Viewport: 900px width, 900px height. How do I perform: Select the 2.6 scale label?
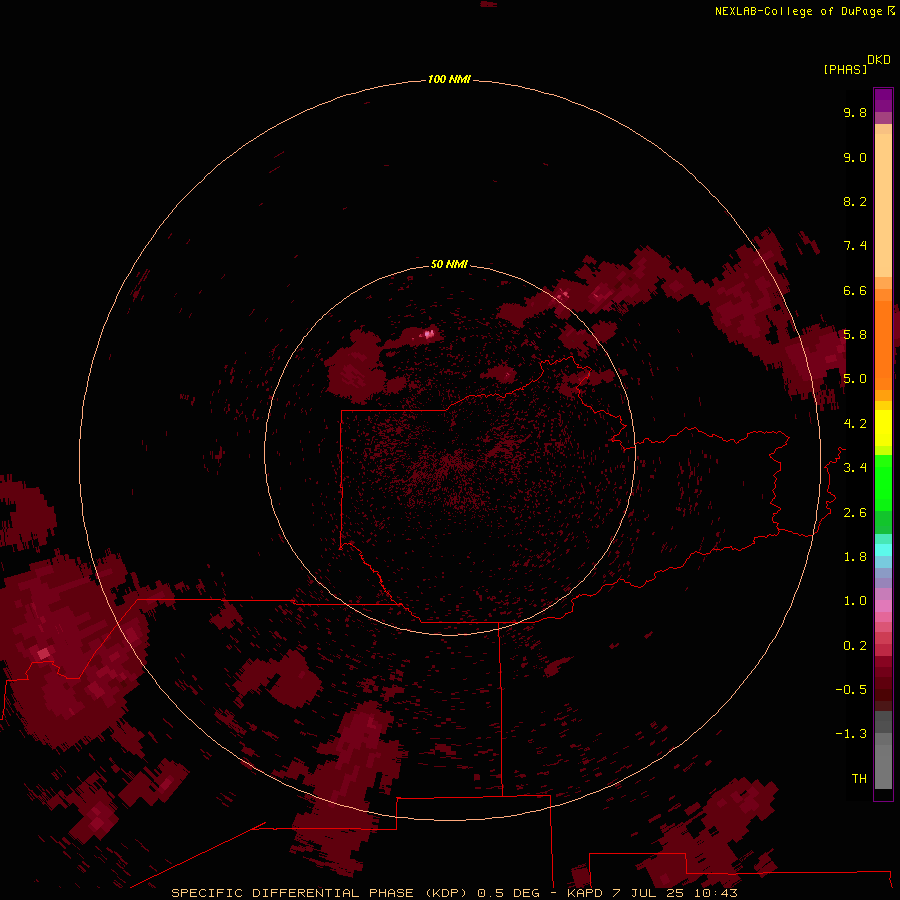click(855, 513)
